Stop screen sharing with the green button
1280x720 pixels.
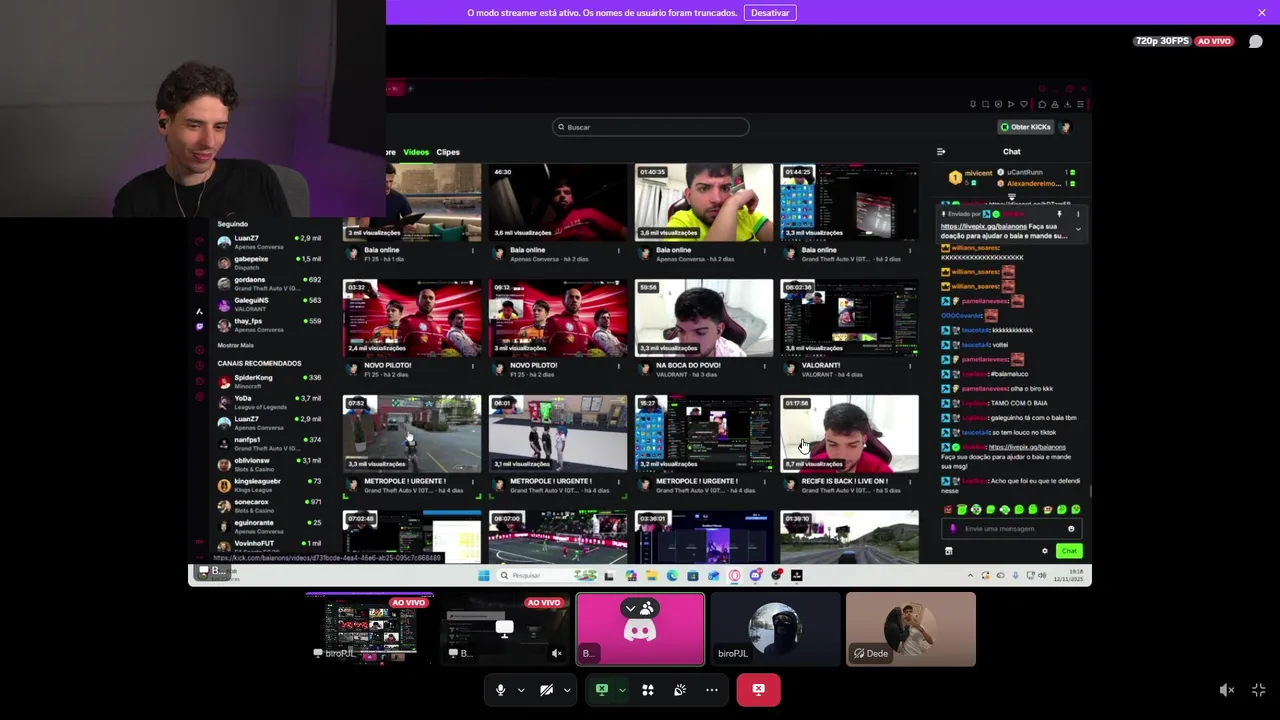602,690
